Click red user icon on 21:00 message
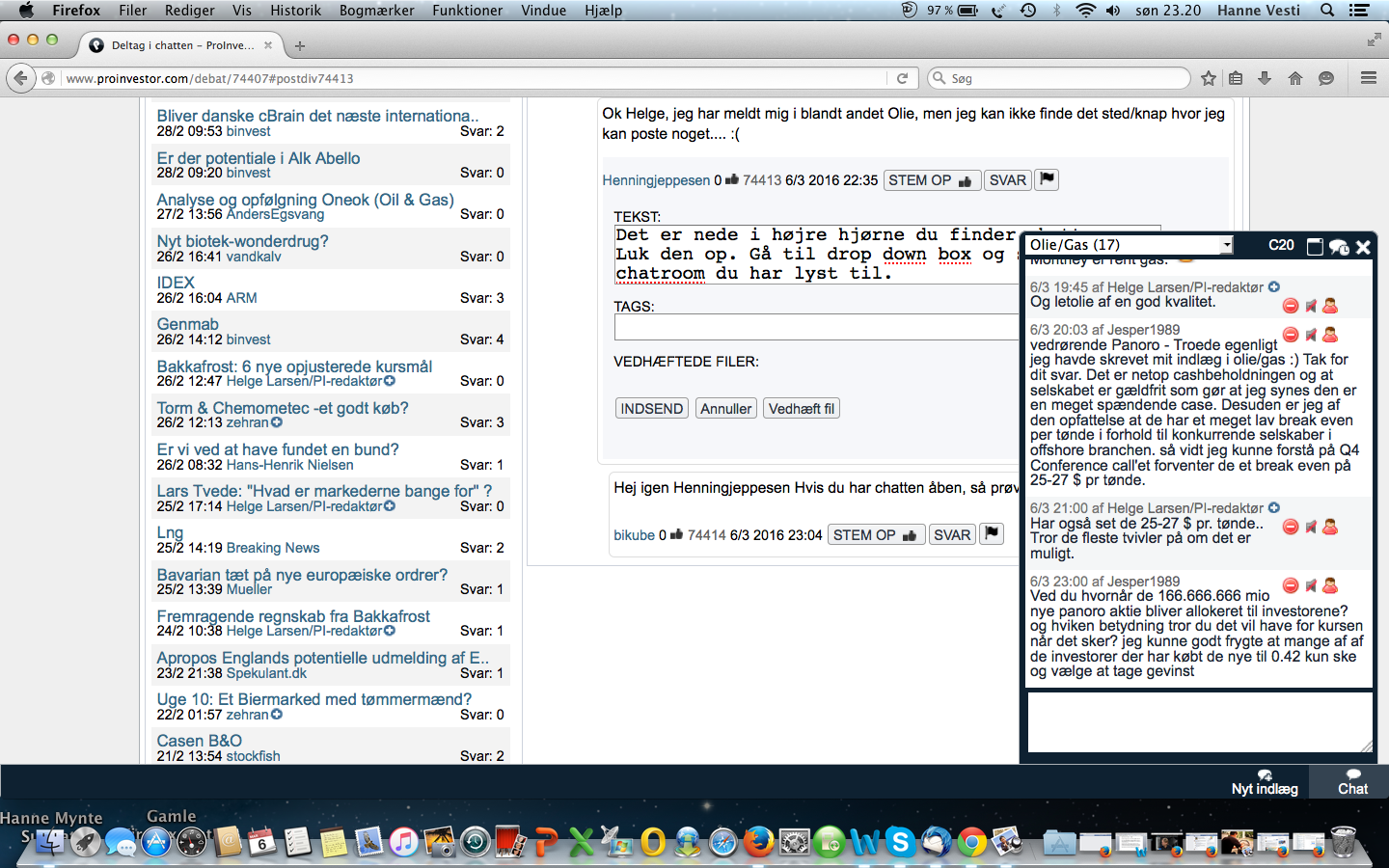Screen dimensions: 1389x868 (1330, 527)
